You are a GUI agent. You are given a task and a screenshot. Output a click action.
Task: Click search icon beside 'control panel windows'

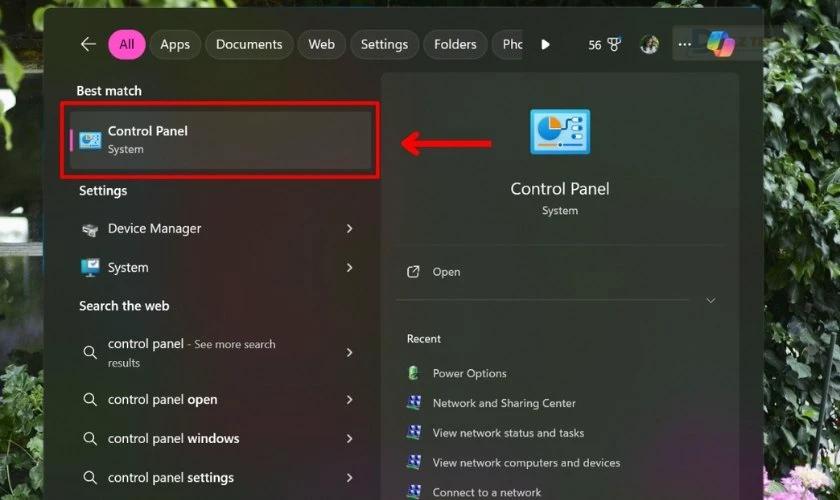[x=90, y=439]
